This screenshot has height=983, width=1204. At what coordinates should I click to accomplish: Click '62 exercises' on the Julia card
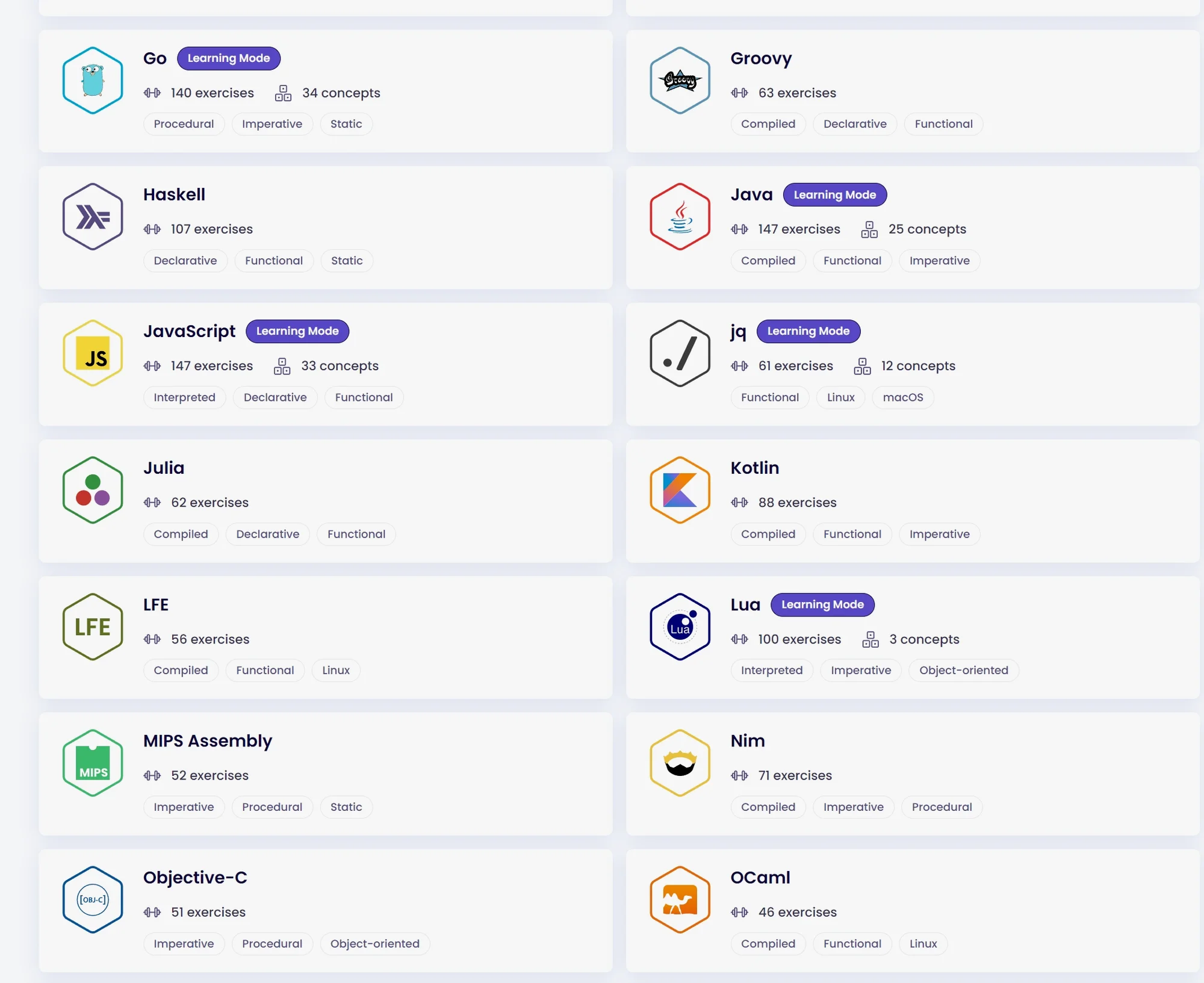209,503
